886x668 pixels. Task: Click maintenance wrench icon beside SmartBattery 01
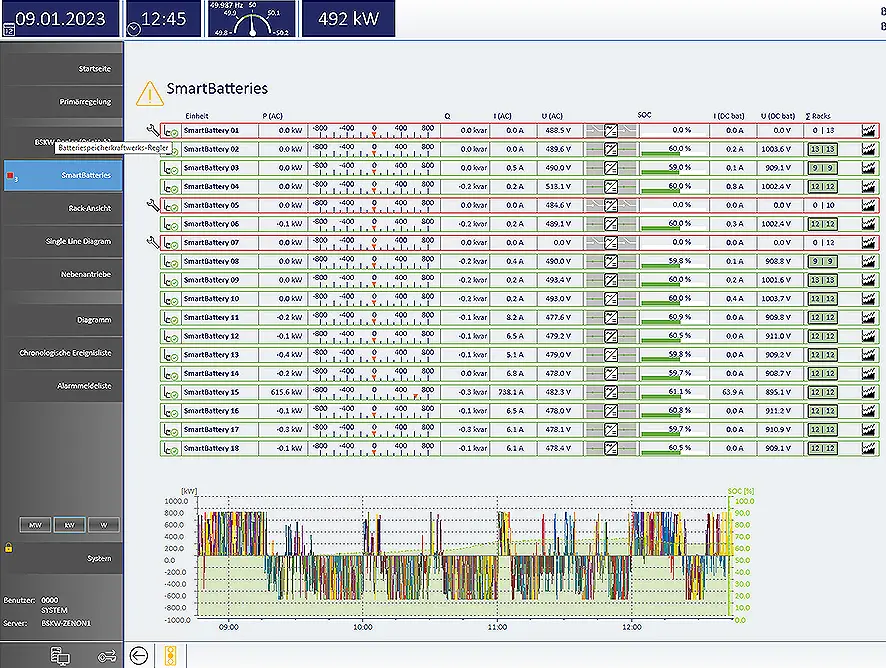(x=153, y=131)
